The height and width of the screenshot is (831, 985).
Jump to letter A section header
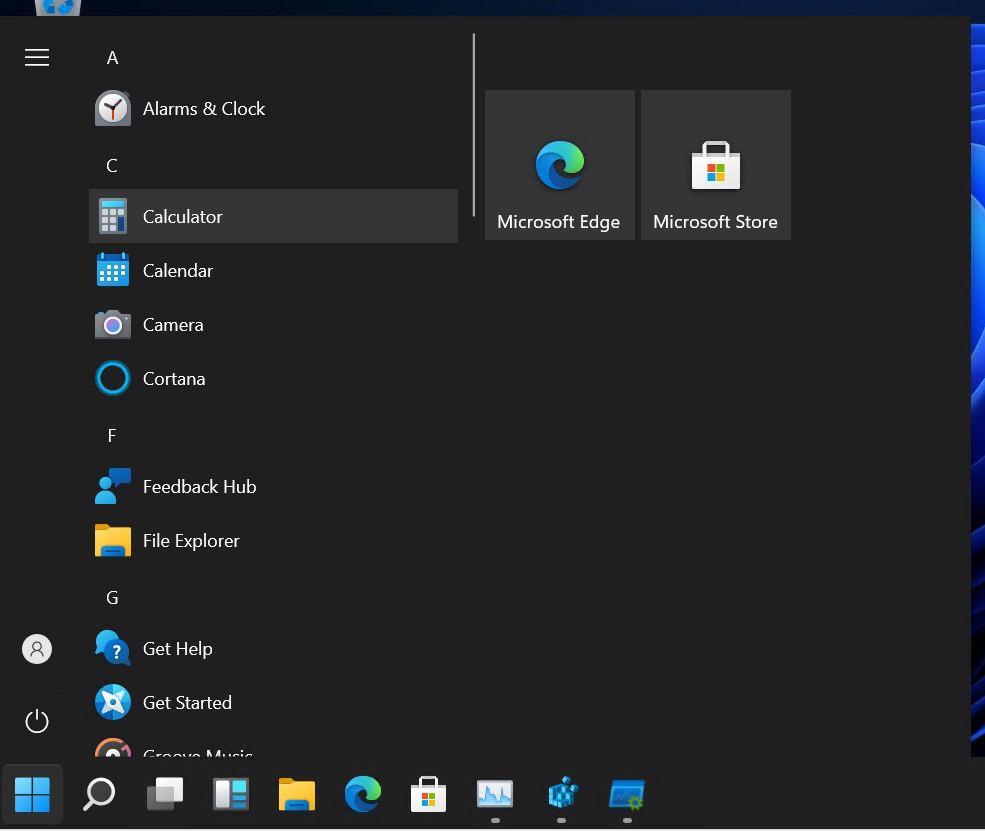pos(112,58)
